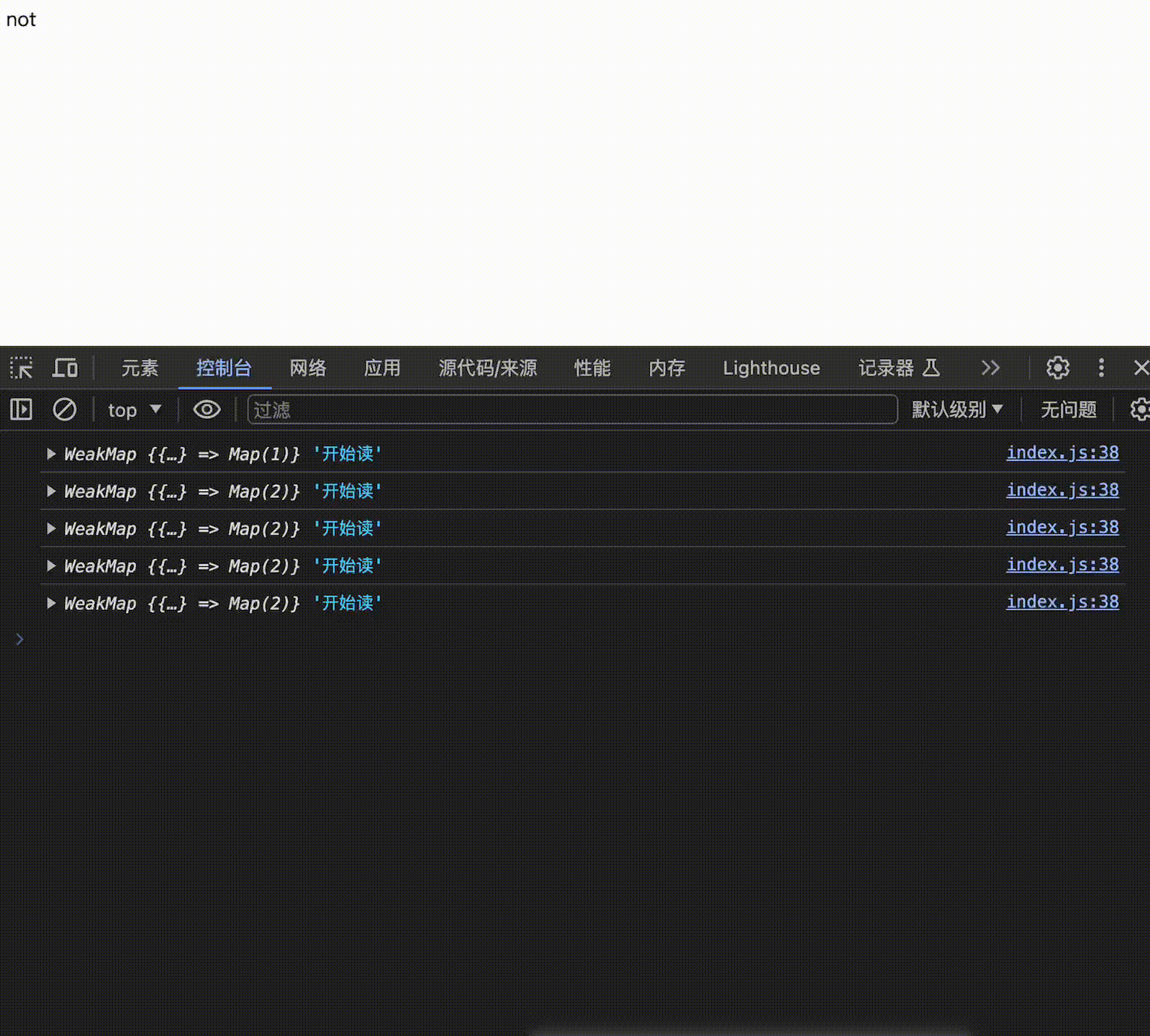Open the 记录器 tab
1150x1036 pixels.
coord(886,368)
